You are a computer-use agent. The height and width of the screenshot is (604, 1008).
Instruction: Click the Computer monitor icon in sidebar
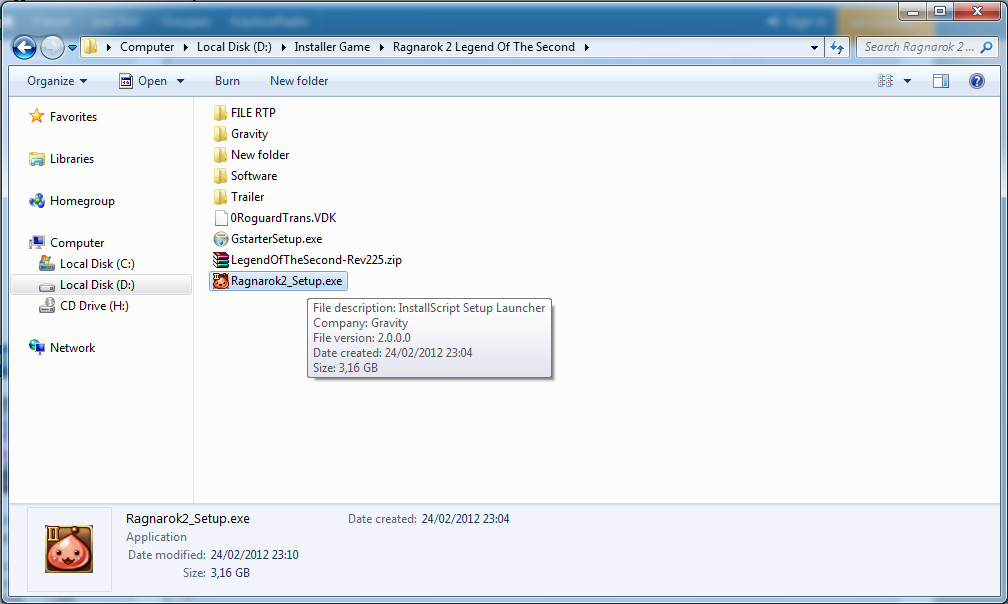tap(37, 242)
